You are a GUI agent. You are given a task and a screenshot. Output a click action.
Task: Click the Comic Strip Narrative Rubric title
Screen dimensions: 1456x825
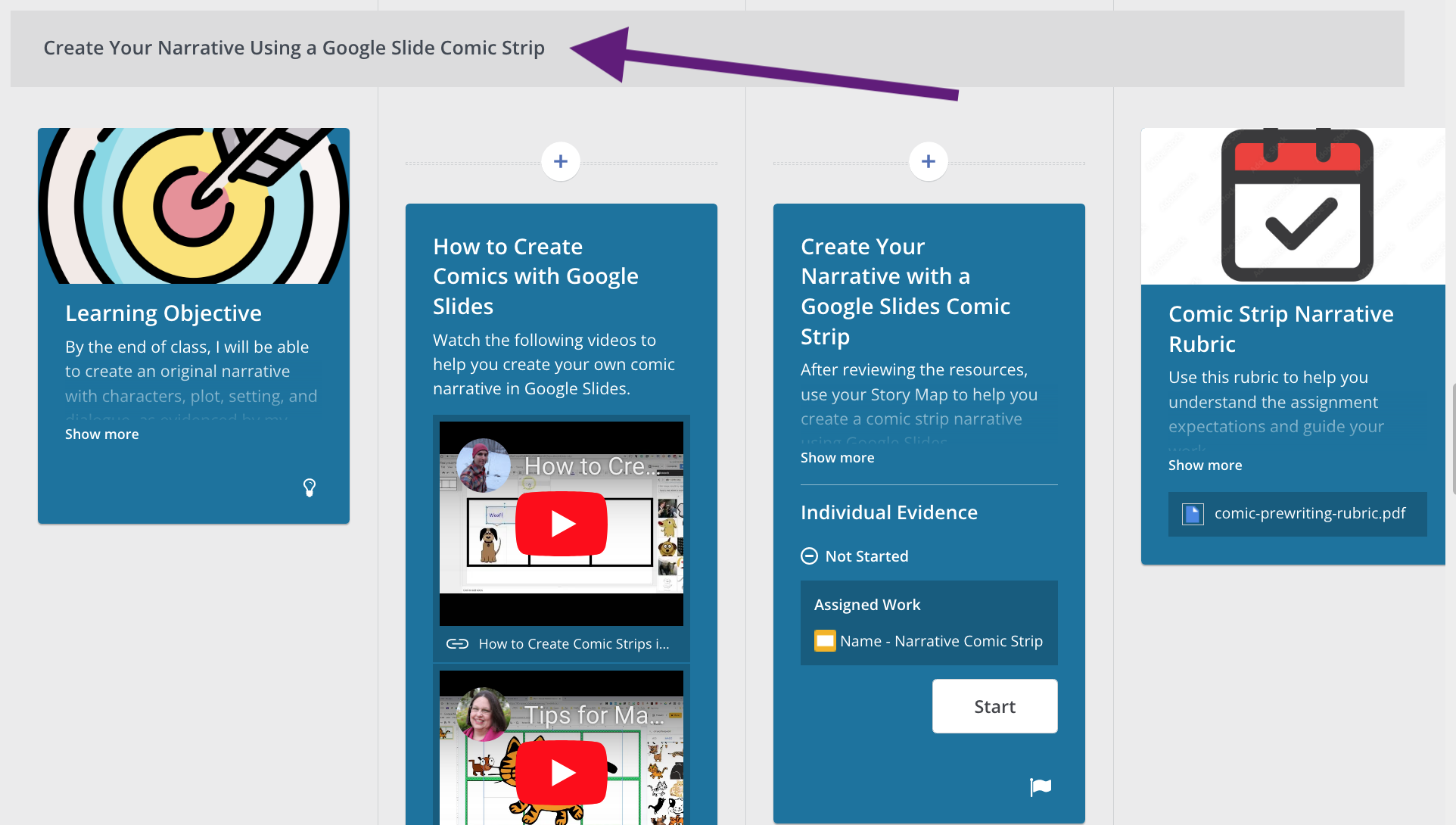(1281, 329)
